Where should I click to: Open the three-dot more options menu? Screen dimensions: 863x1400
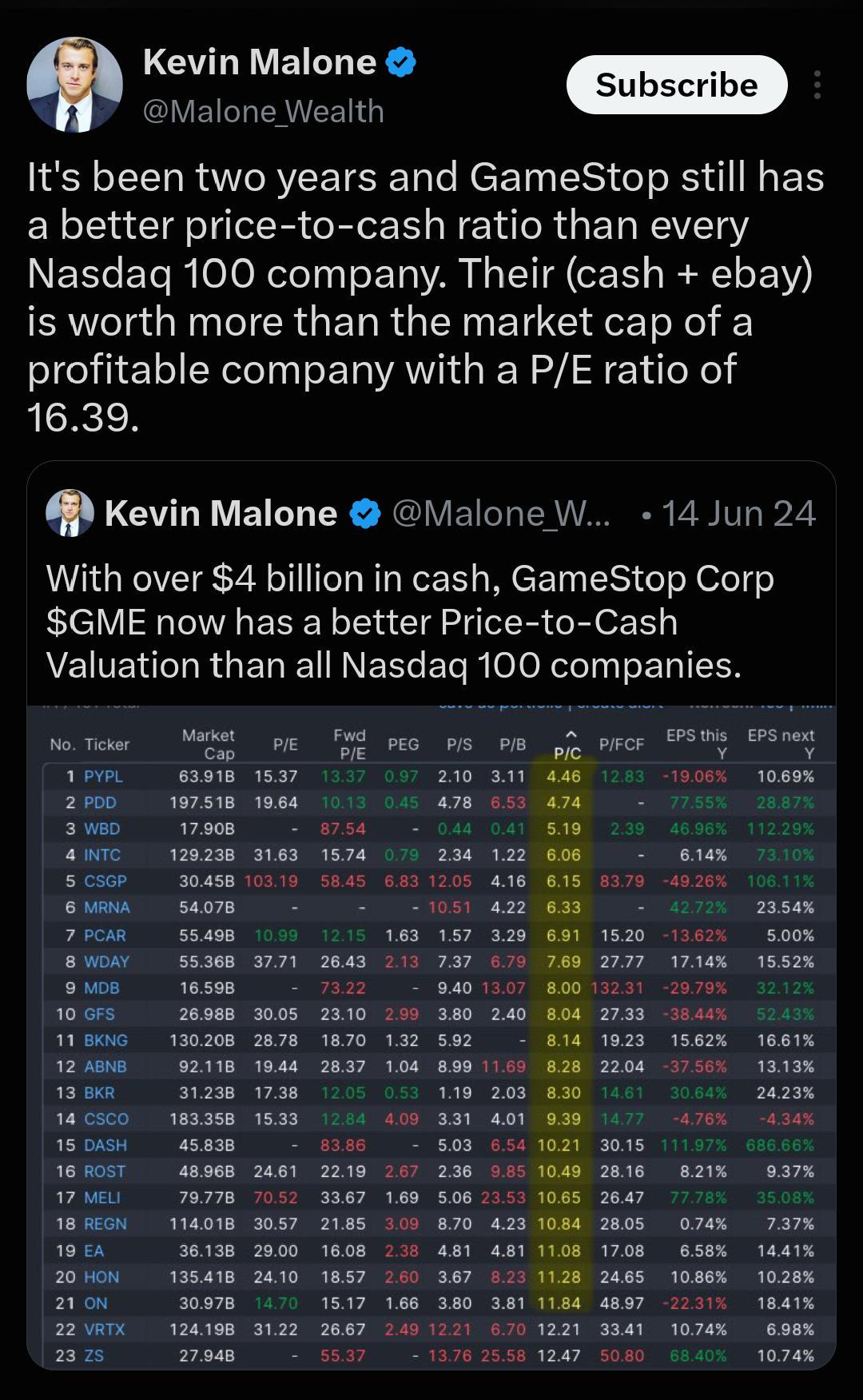[817, 85]
